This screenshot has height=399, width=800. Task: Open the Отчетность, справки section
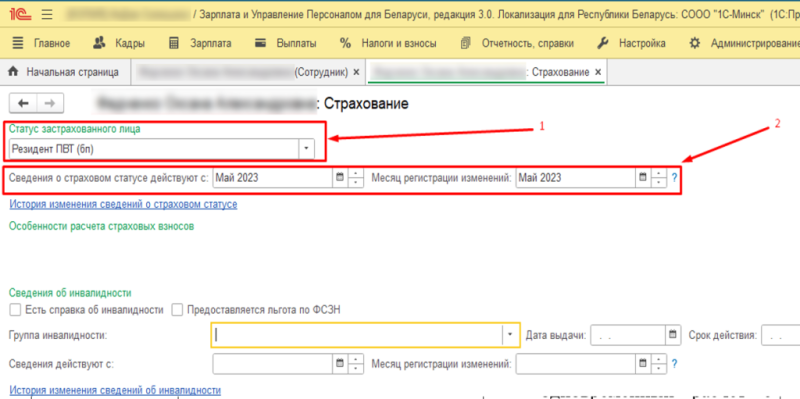point(517,43)
